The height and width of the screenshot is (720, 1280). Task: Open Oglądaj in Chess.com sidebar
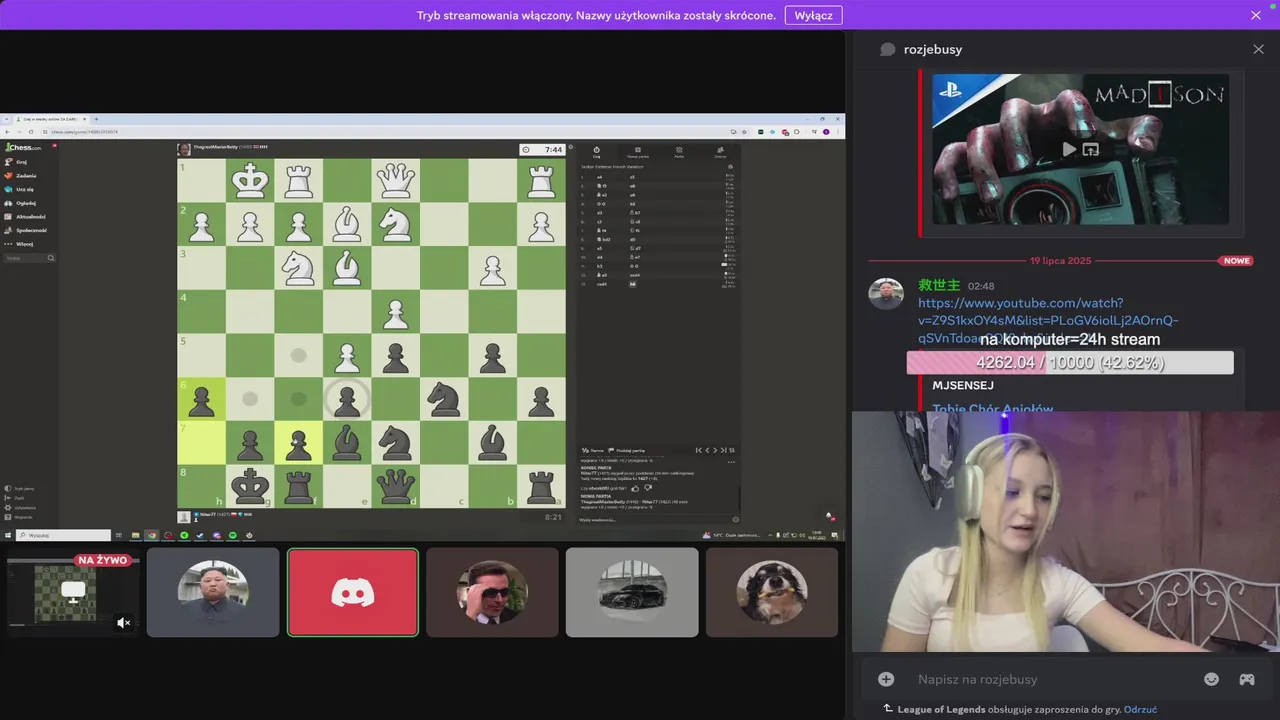pos(20,203)
